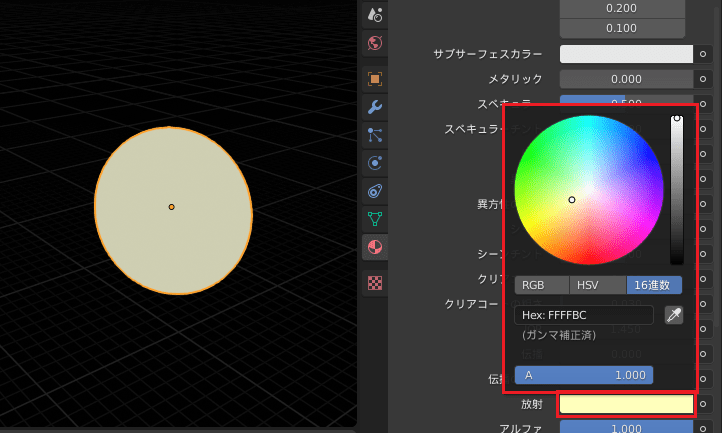Open the Particle properties tab
This screenshot has width=722, height=433.
coord(375,135)
